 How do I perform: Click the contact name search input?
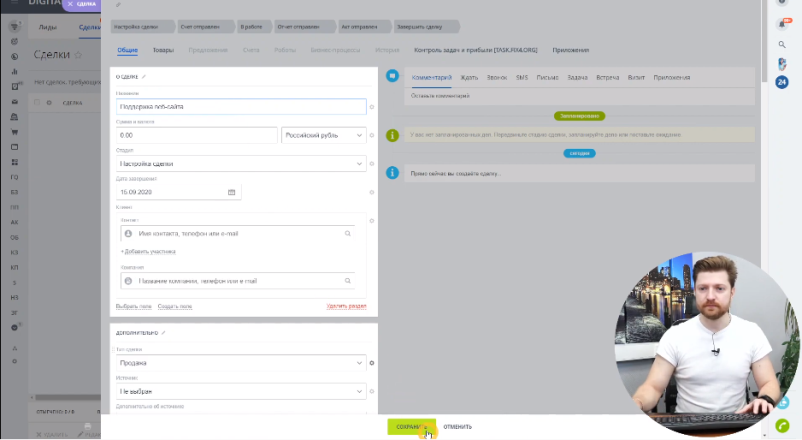point(238,233)
